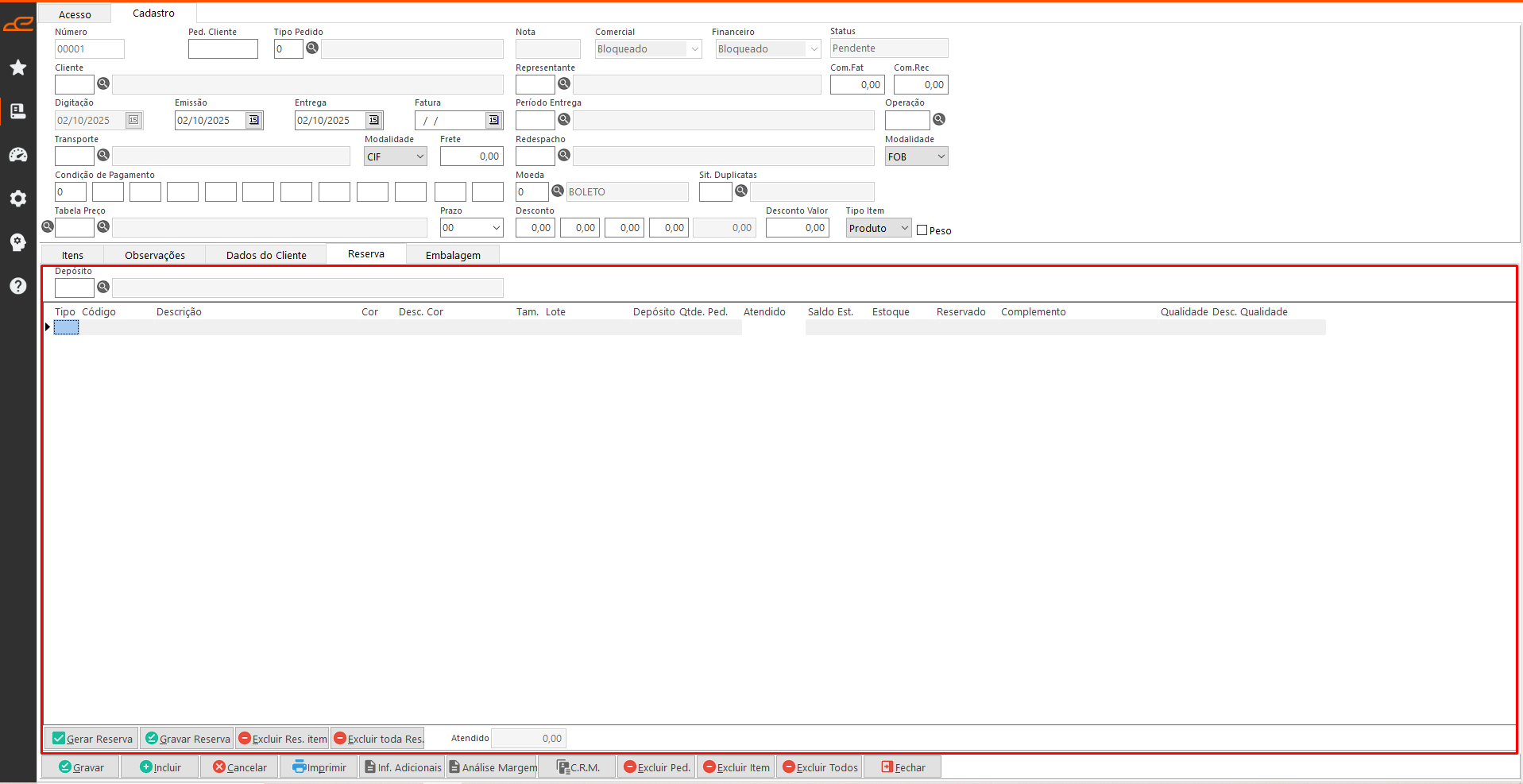Open the Tipo Item Produto dropdown
Image resolution: width=1523 pixels, height=784 pixels.
(x=904, y=228)
